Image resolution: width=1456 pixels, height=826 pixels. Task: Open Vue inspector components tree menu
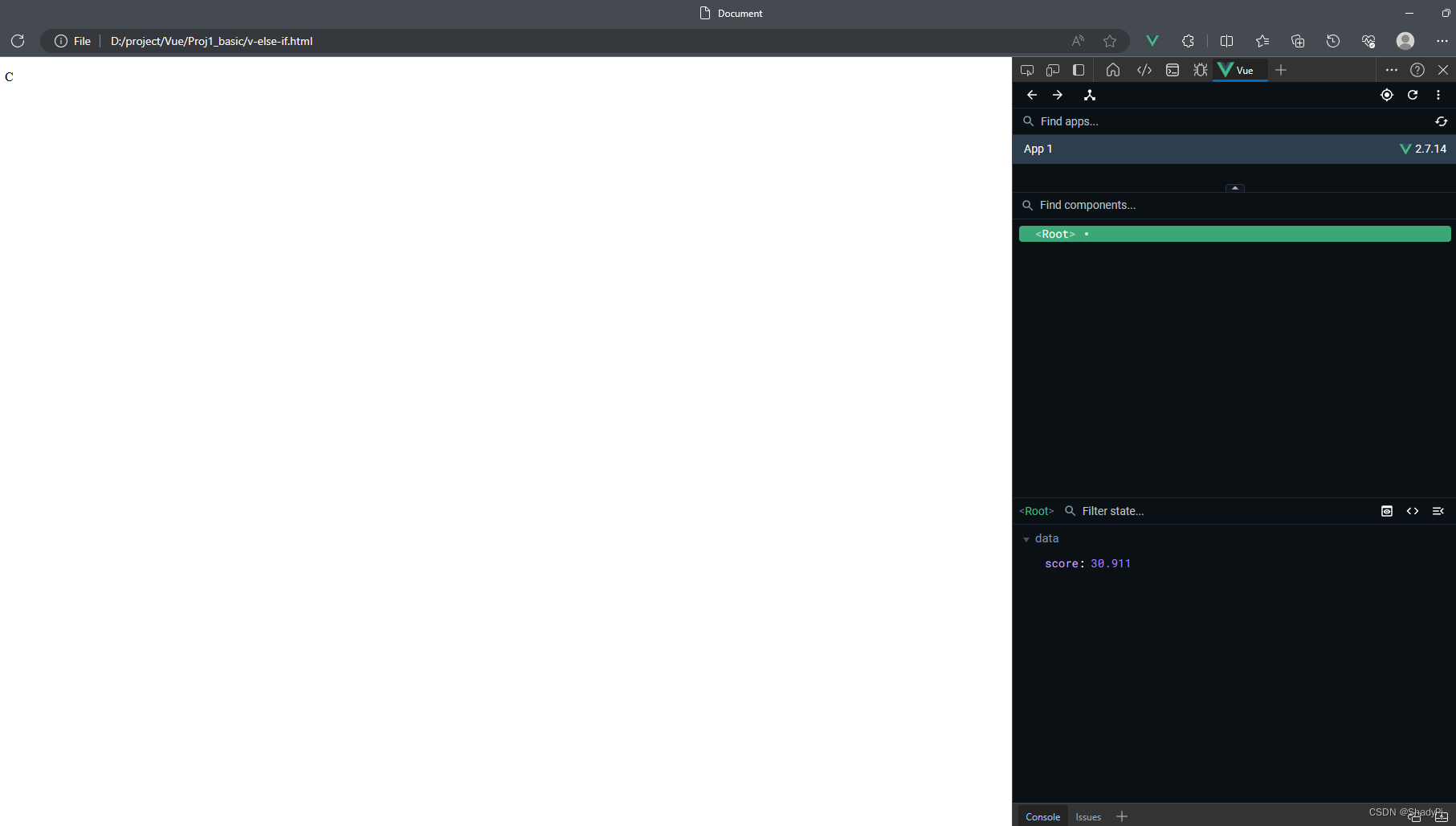coord(1090,95)
